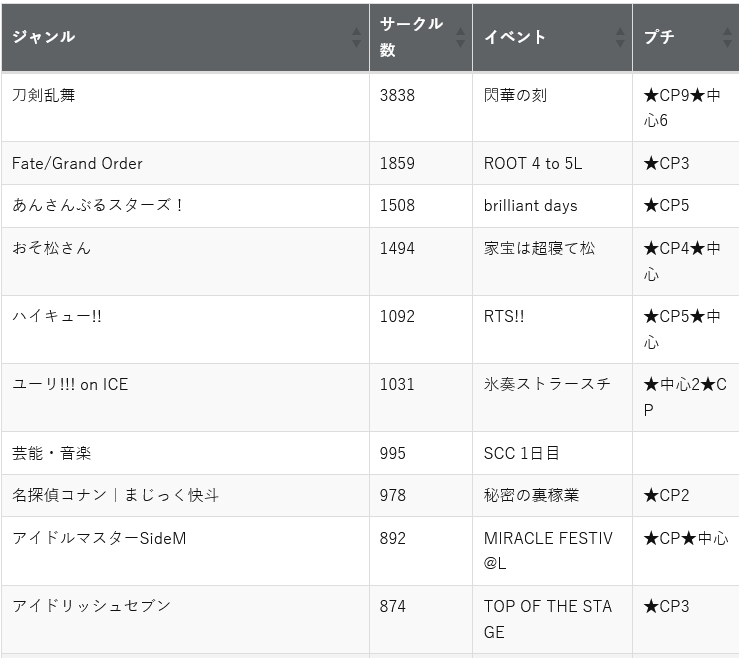Click circle count 3838 cell

click(421, 107)
